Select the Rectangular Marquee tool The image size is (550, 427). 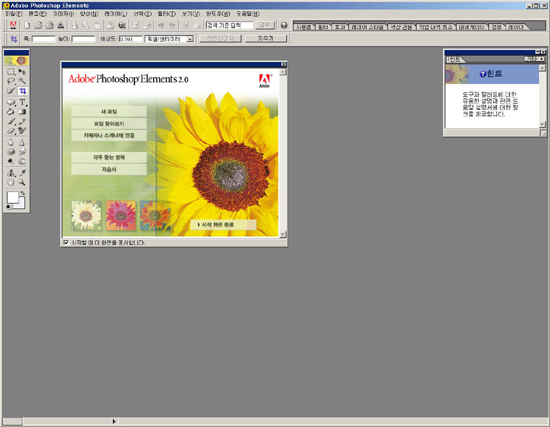(x=11, y=72)
